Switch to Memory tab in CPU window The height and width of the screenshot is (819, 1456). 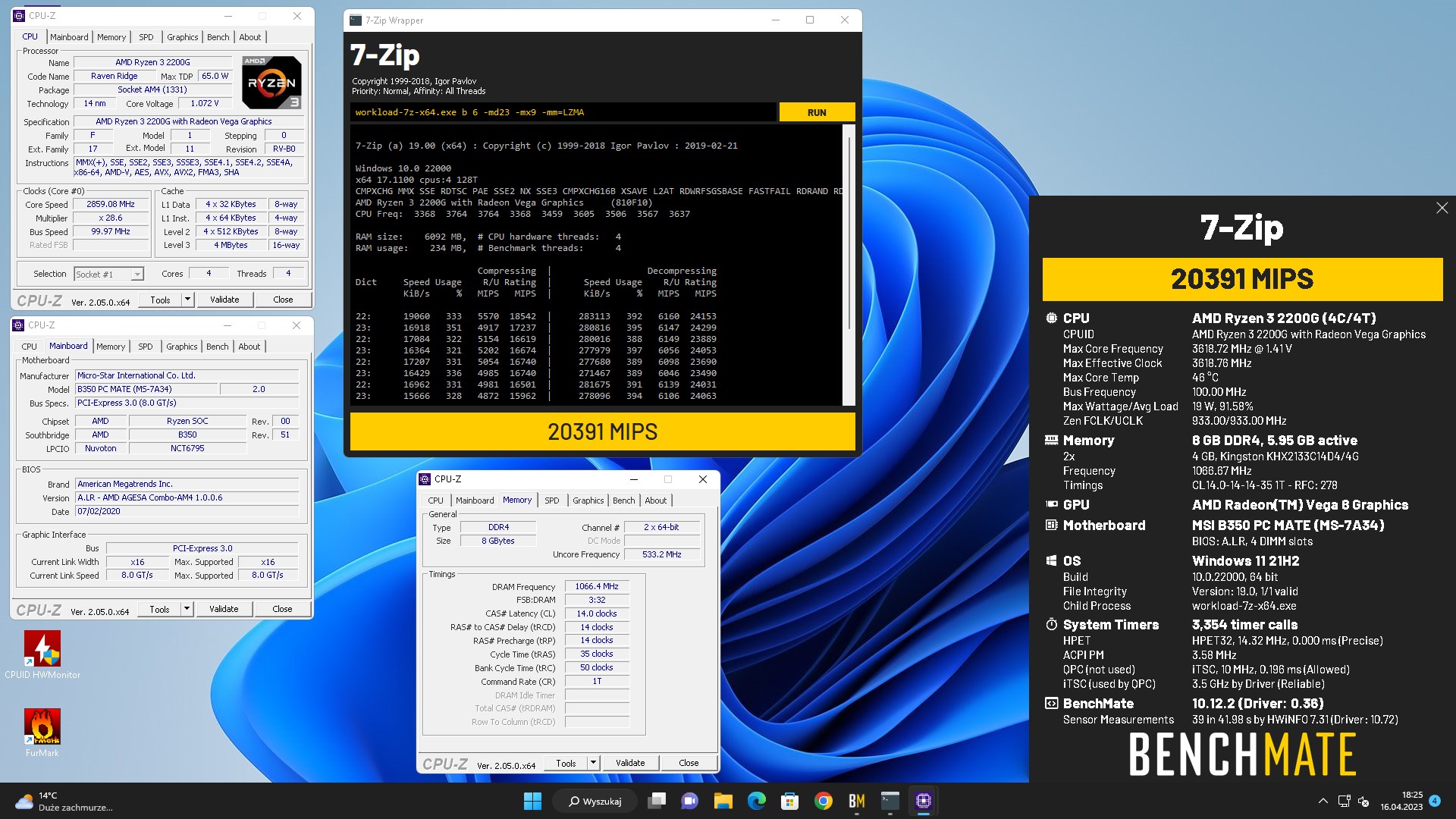pyautogui.click(x=111, y=37)
